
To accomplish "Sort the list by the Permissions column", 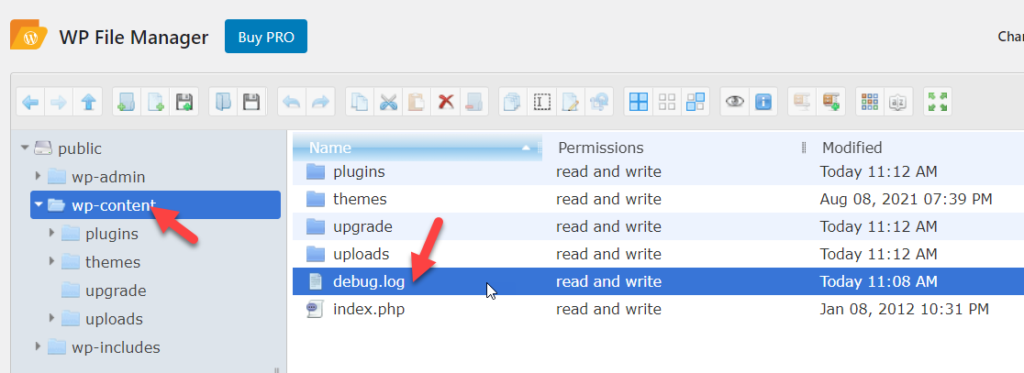I will pos(600,148).
